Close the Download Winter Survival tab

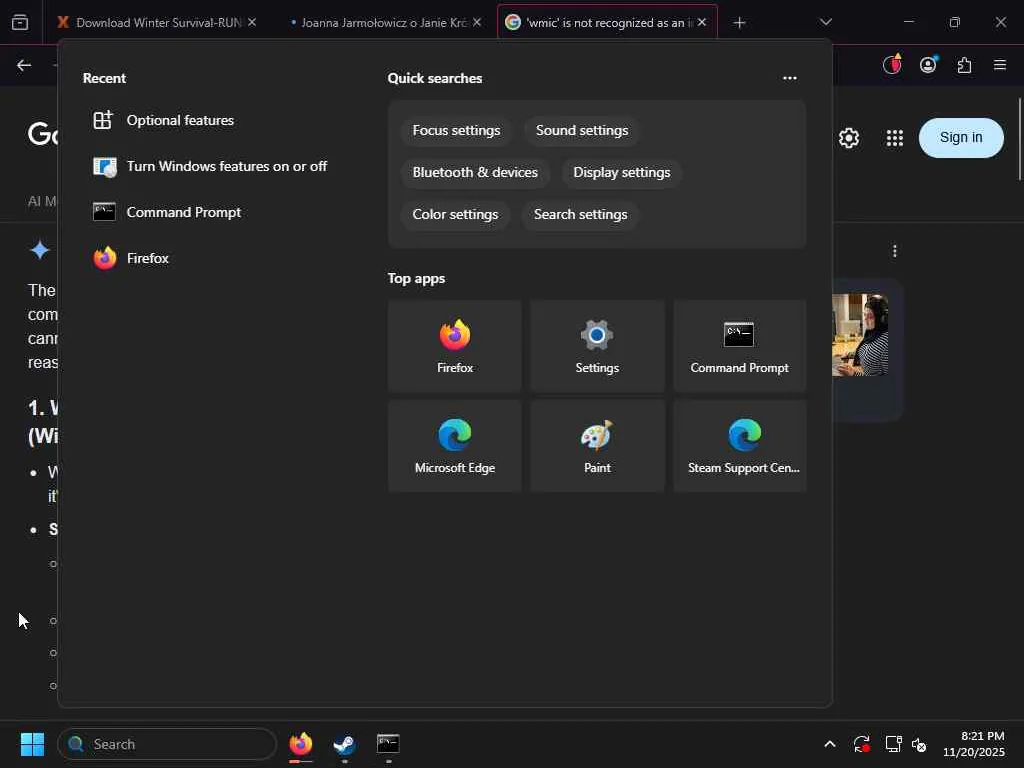252,22
